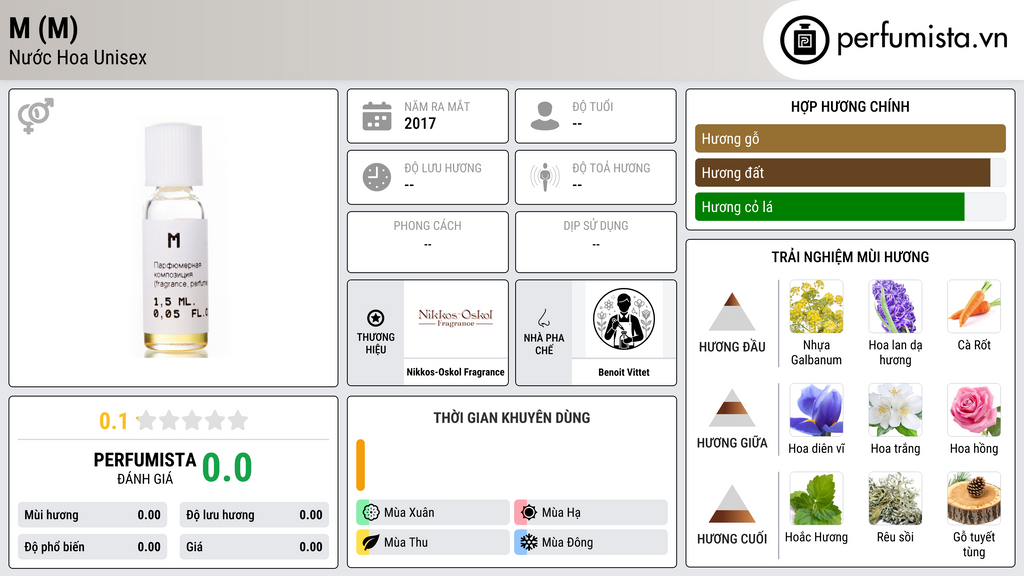
Task: Click the Mùa Xuân flower icon
Action: pos(371,513)
